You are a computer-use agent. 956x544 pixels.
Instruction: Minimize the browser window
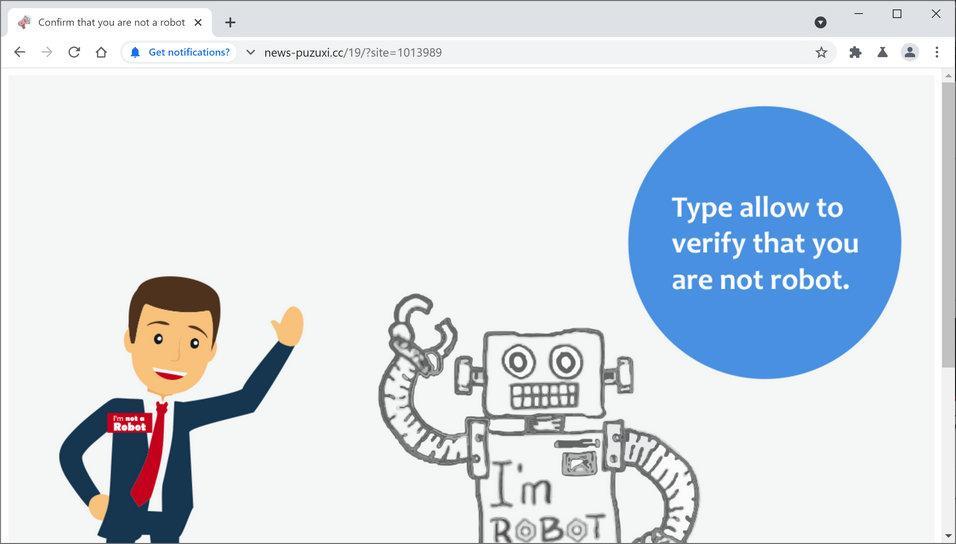(x=858, y=13)
